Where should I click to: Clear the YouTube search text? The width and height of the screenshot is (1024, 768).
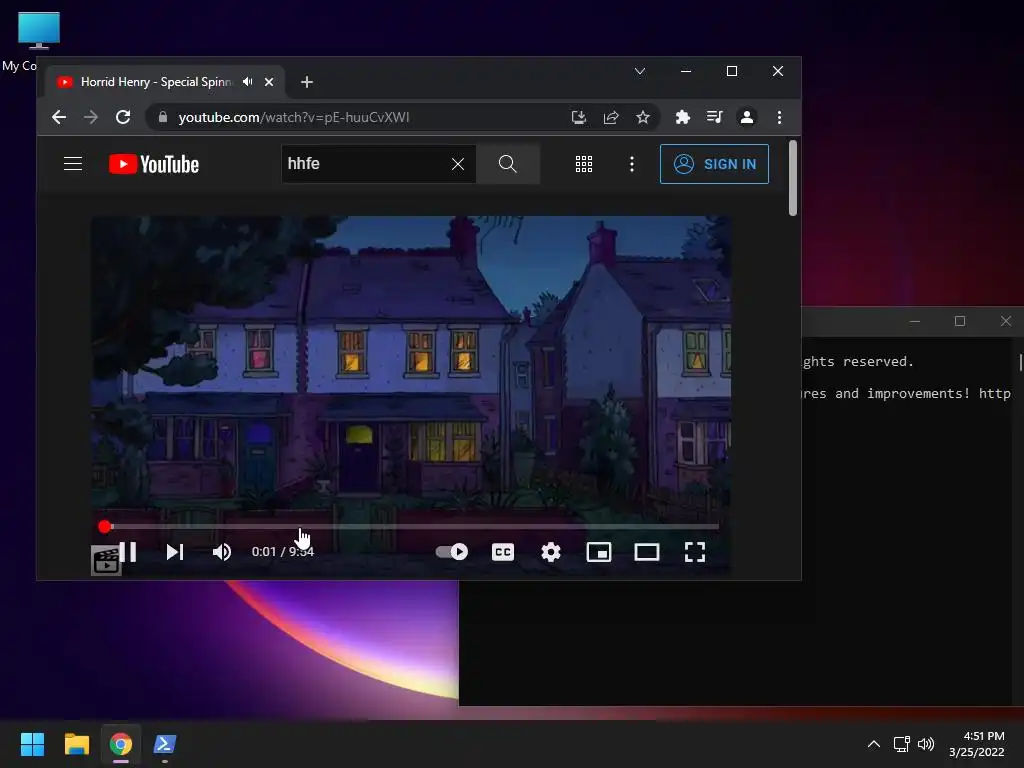(x=458, y=164)
